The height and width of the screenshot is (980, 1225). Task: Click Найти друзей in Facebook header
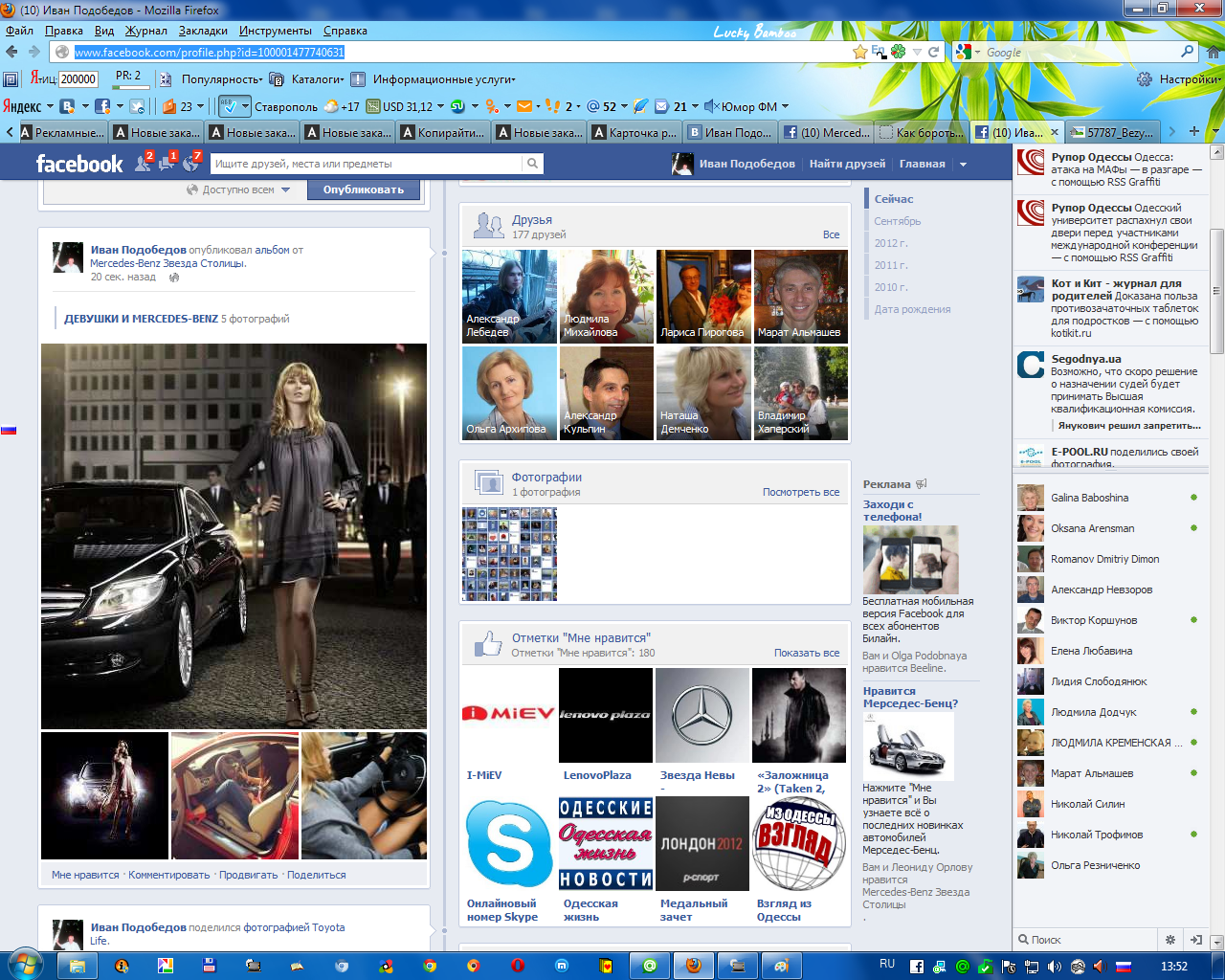(847, 164)
